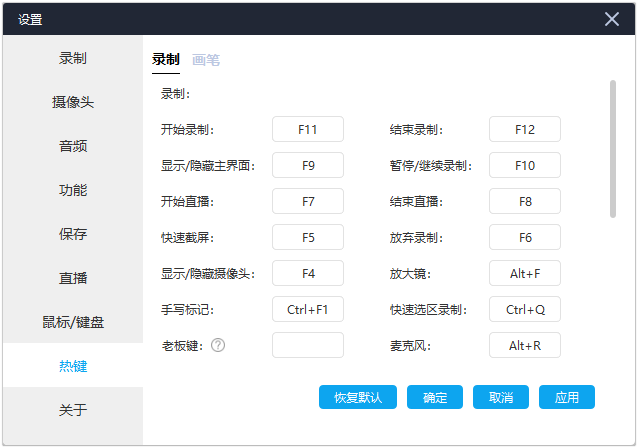This screenshot has width=638, height=448.
Task: Click the 开始录制 hotkey field showing F11
Action: (x=308, y=129)
